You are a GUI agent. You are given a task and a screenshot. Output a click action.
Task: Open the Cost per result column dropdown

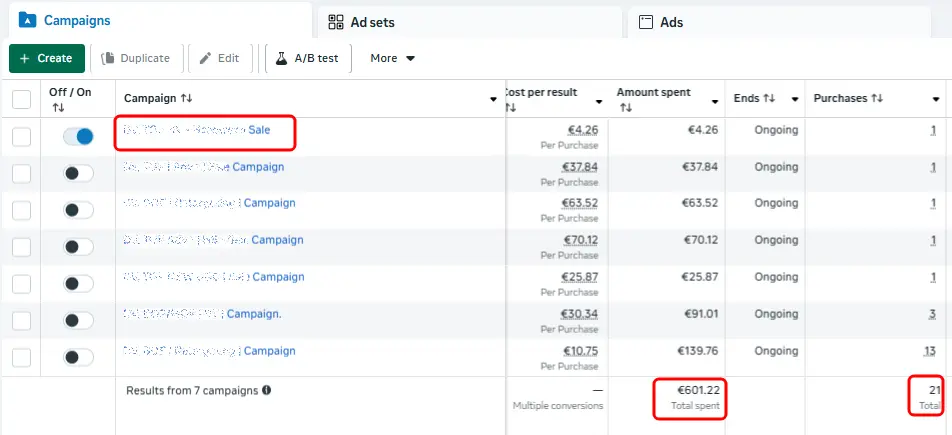click(x=599, y=101)
